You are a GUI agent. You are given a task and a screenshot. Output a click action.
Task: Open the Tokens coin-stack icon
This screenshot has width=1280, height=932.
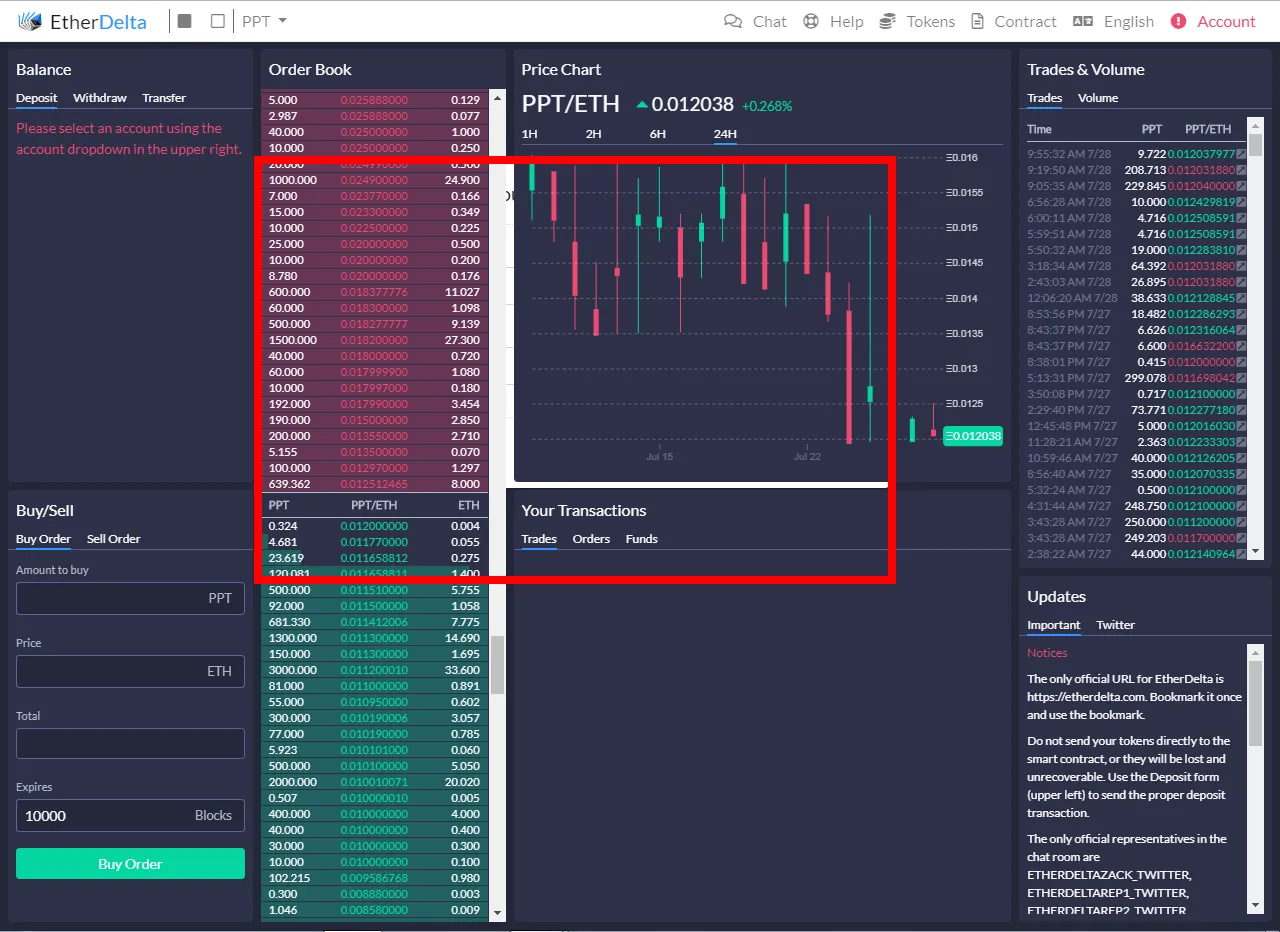887,21
